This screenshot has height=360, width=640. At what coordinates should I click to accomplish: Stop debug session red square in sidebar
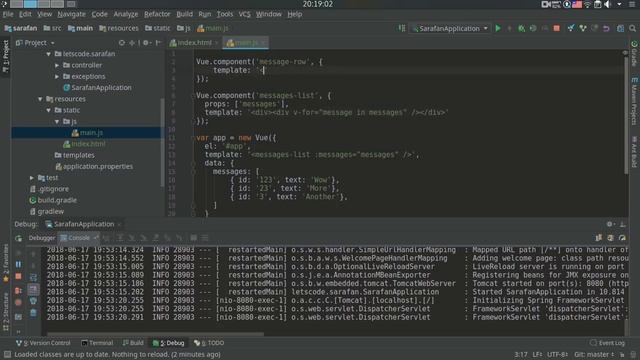(18, 276)
